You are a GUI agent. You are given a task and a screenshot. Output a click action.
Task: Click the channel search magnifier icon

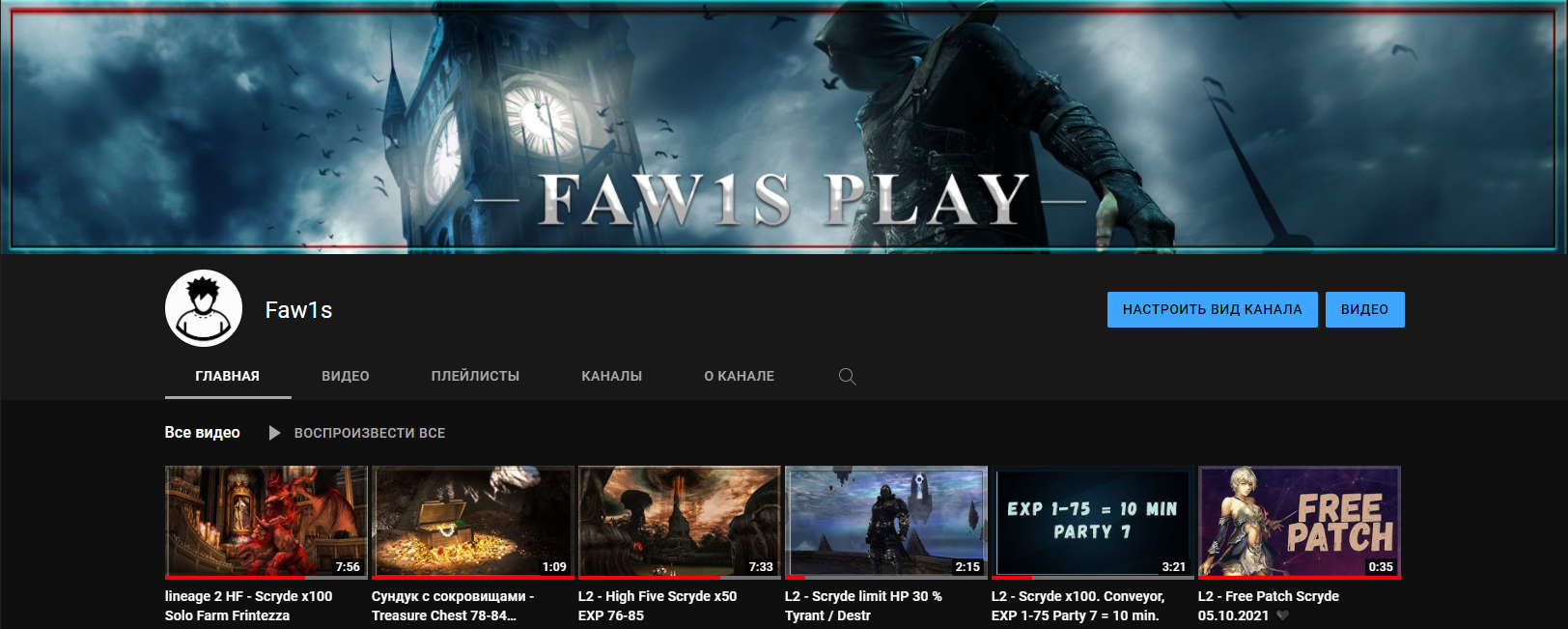click(847, 377)
